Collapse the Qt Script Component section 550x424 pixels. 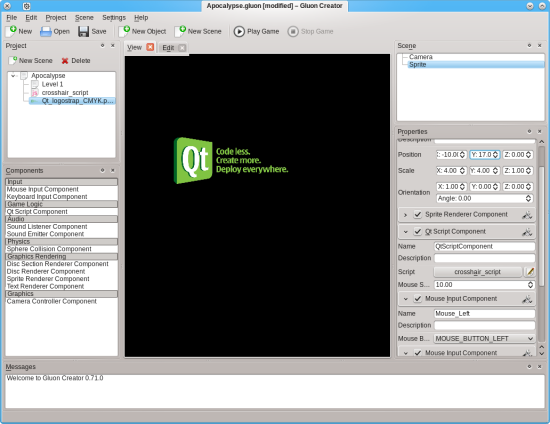pos(405,232)
